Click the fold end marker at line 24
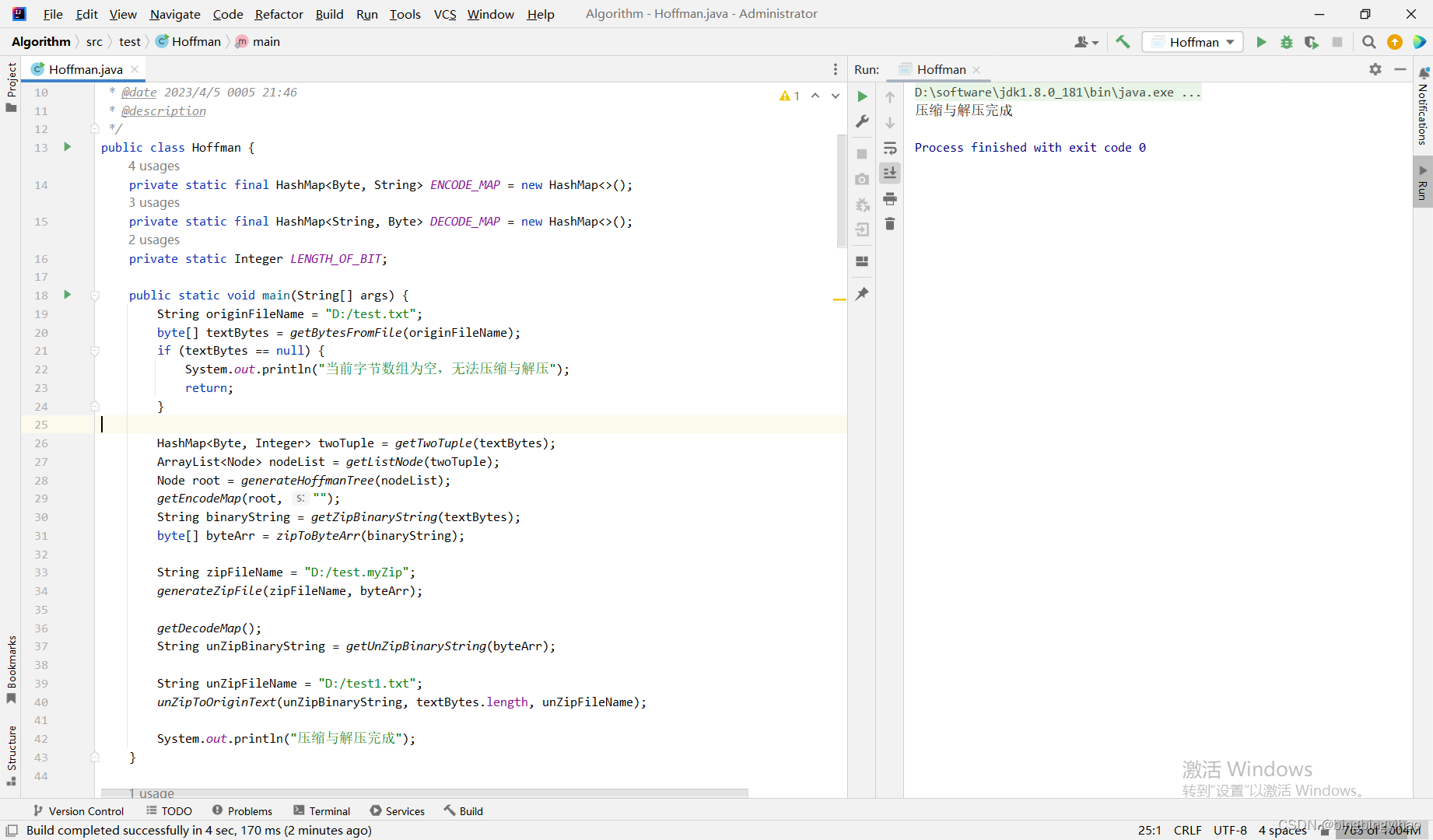Image resolution: width=1433 pixels, height=840 pixels. click(95, 406)
